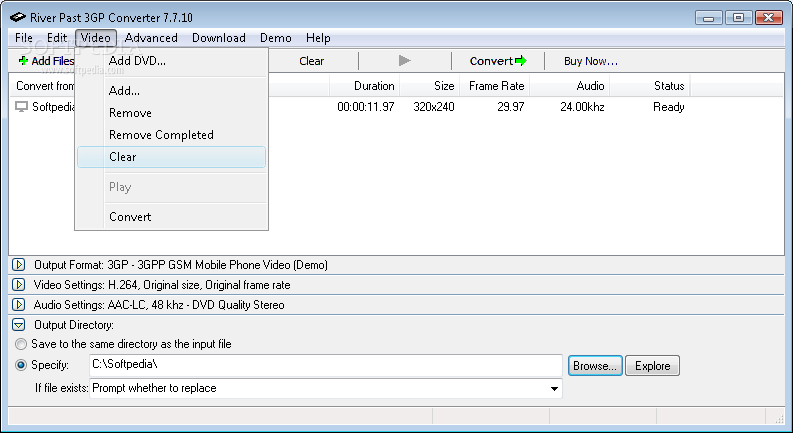The width and height of the screenshot is (793, 433).
Task: Open the Help menu
Action: click(318, 38)
